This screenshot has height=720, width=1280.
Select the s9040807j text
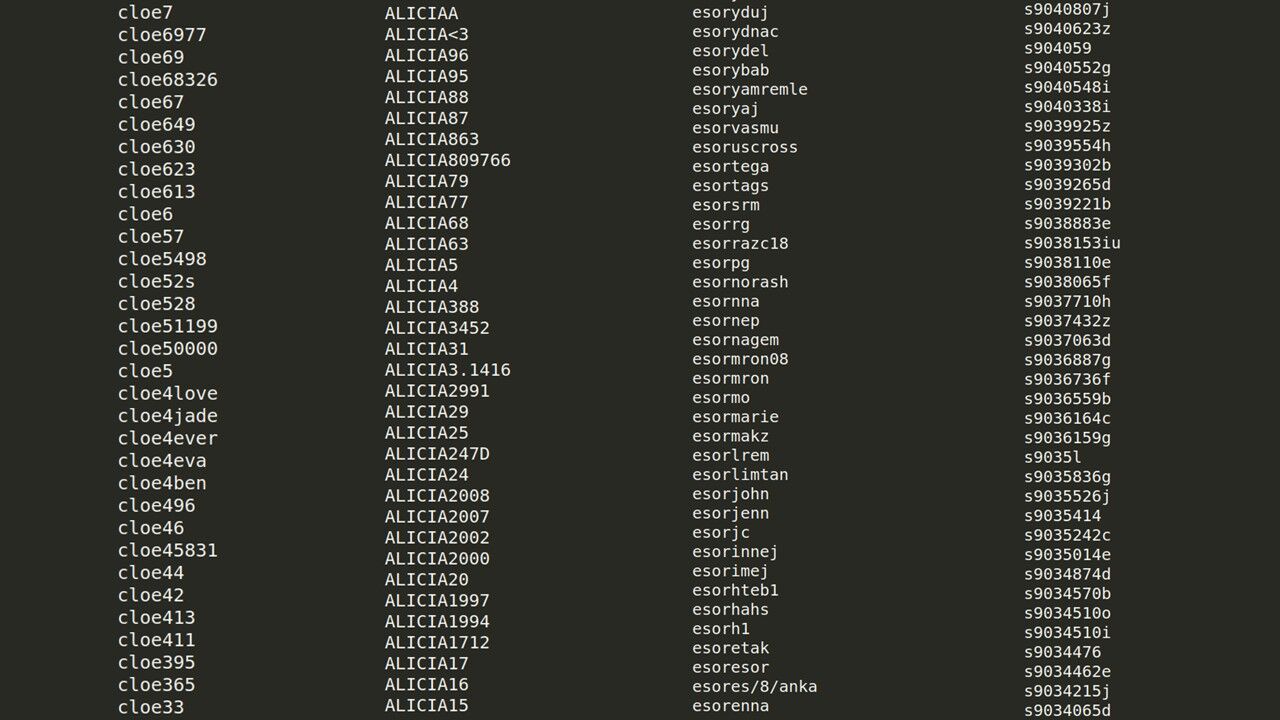[x=1067, y=9]
